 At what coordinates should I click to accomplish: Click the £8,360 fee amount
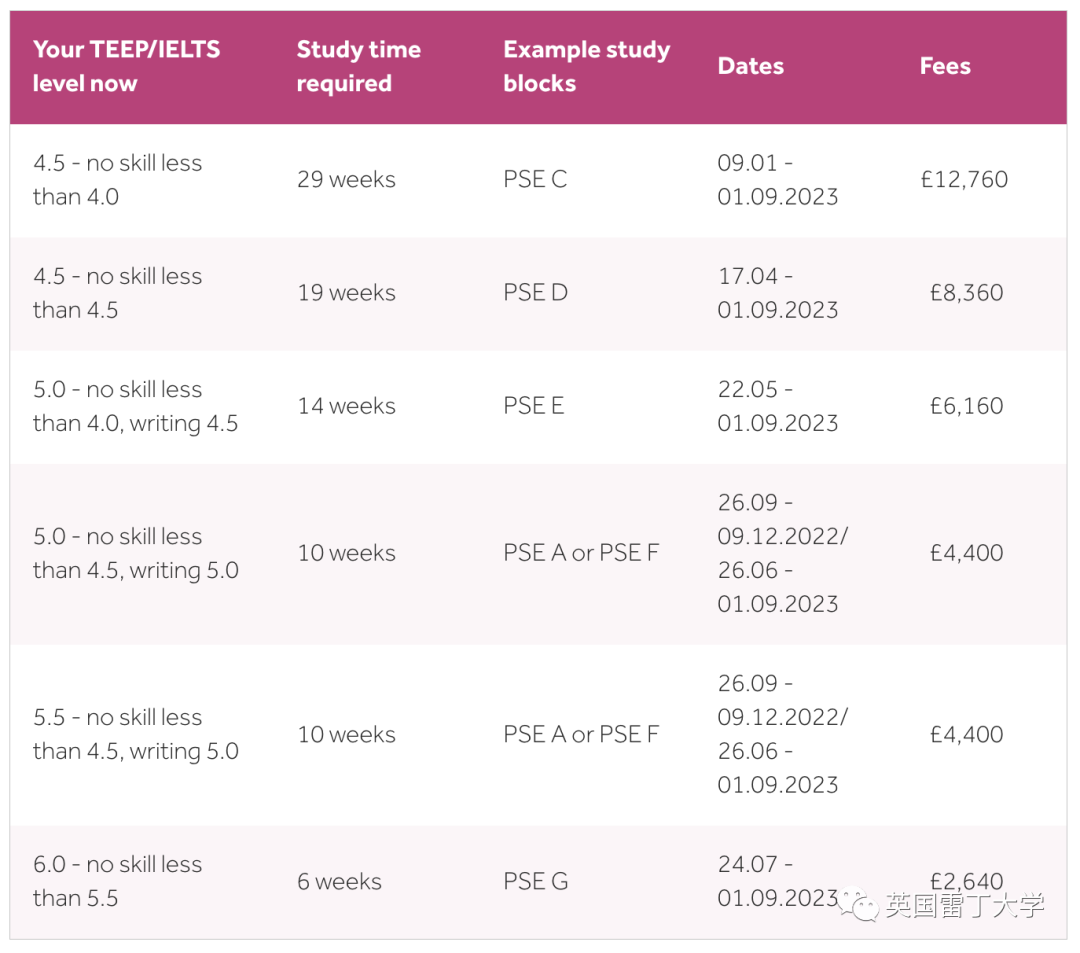[966, 293]
